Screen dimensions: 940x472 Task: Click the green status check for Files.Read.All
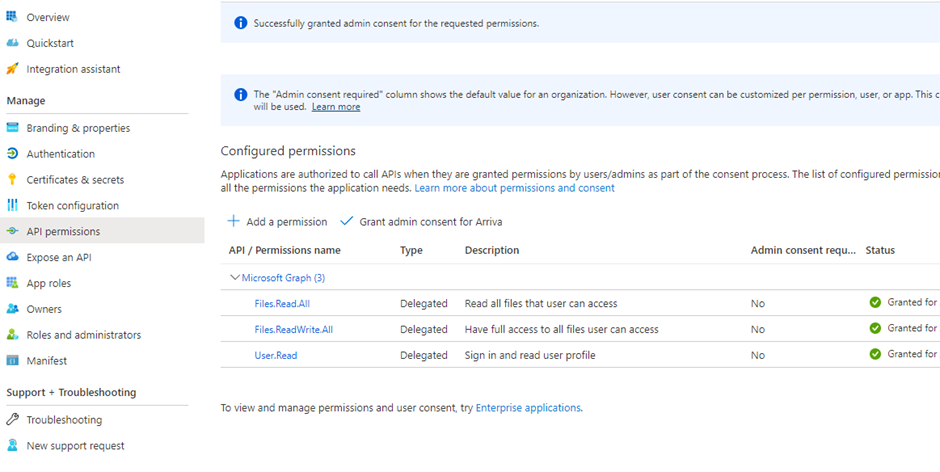coord(875,302)
